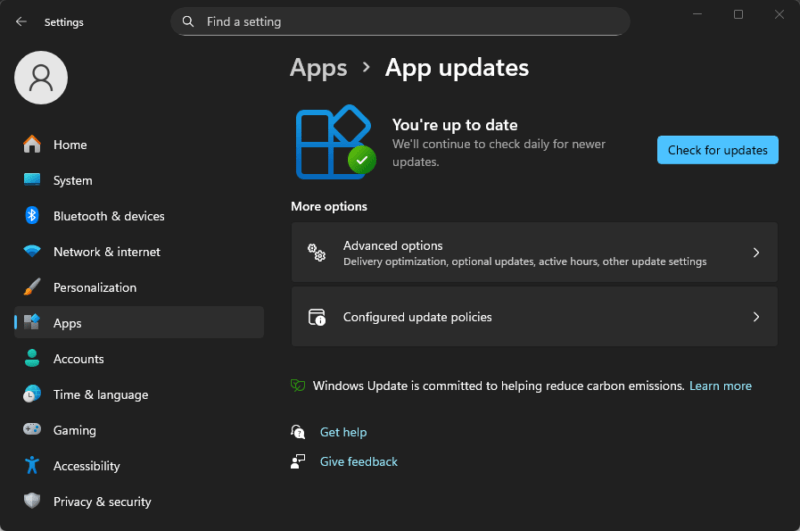The image size is (800, 531).
Task: Click the Personalization paintbrush icon
Action: 32,287
